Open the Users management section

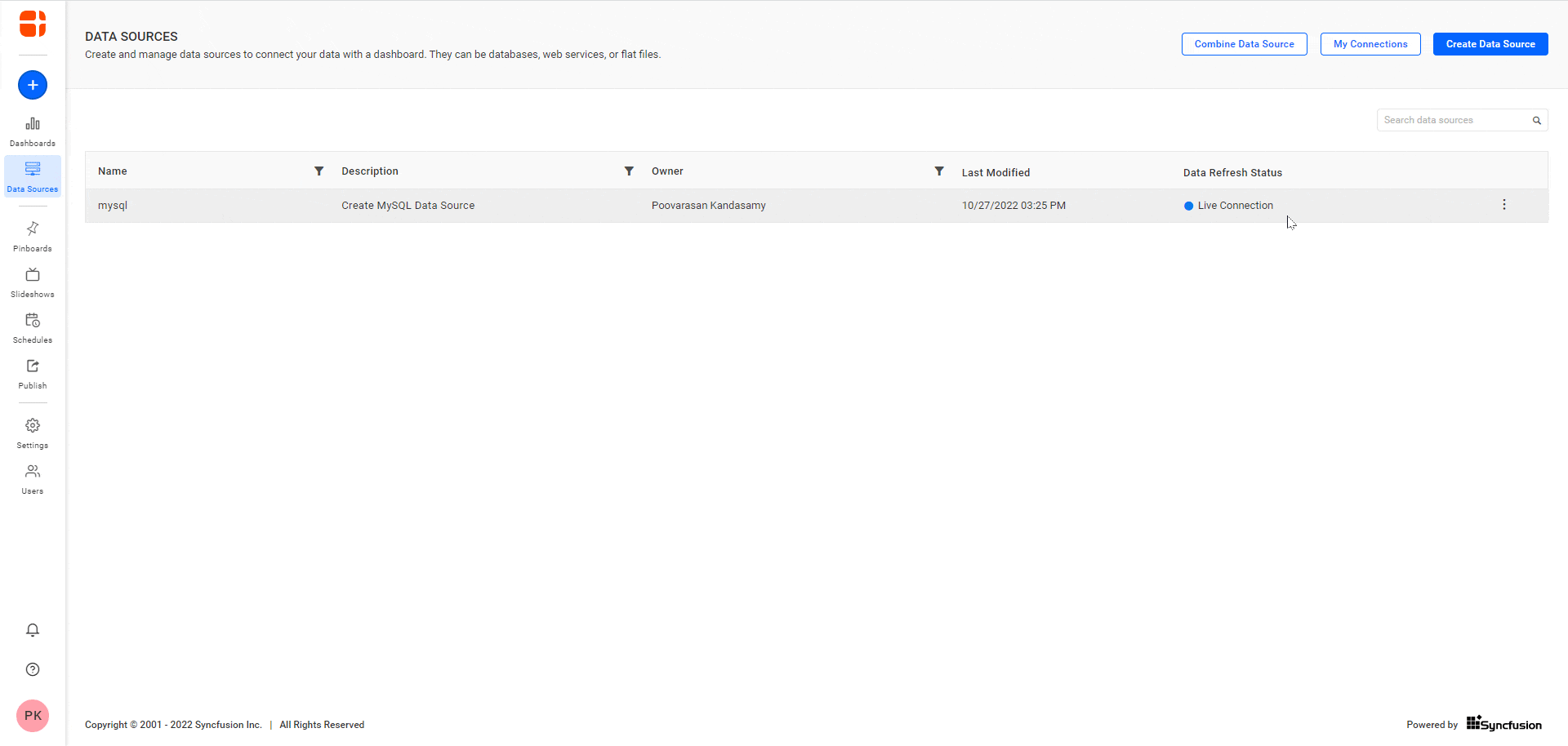tap(32, 477)
